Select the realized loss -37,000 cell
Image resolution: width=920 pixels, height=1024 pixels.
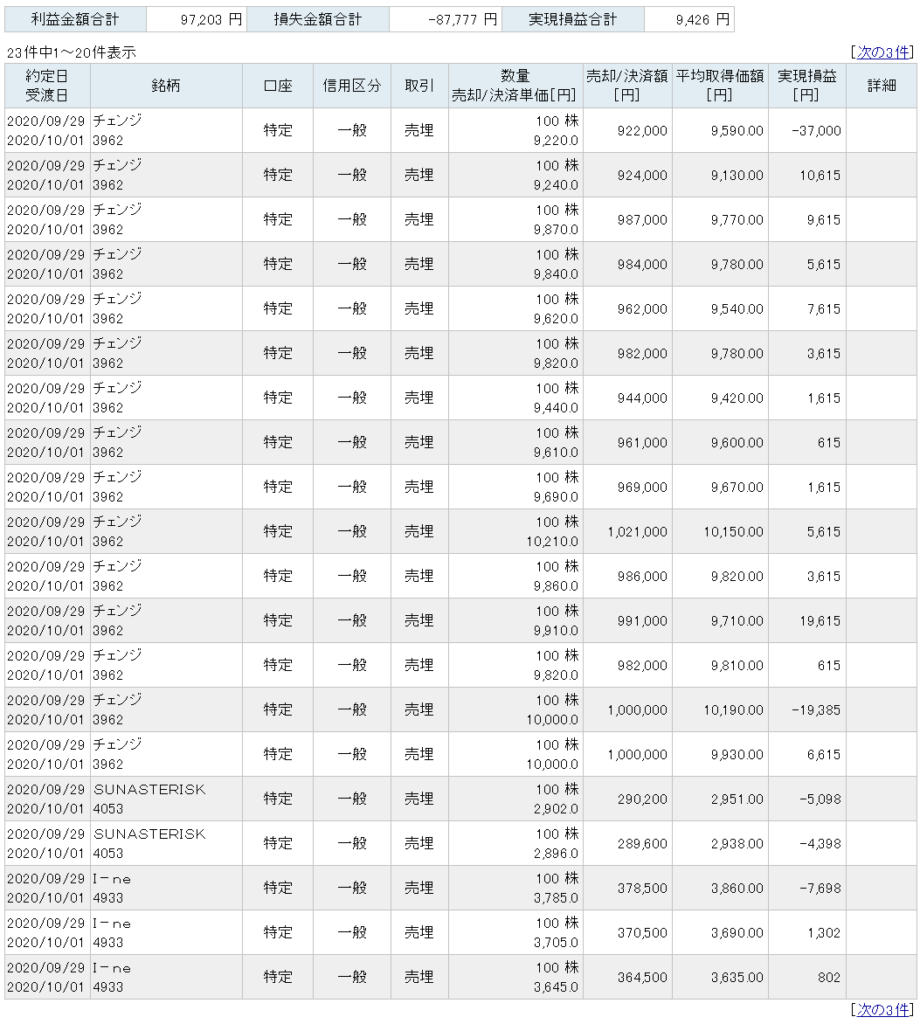(807, 131)
